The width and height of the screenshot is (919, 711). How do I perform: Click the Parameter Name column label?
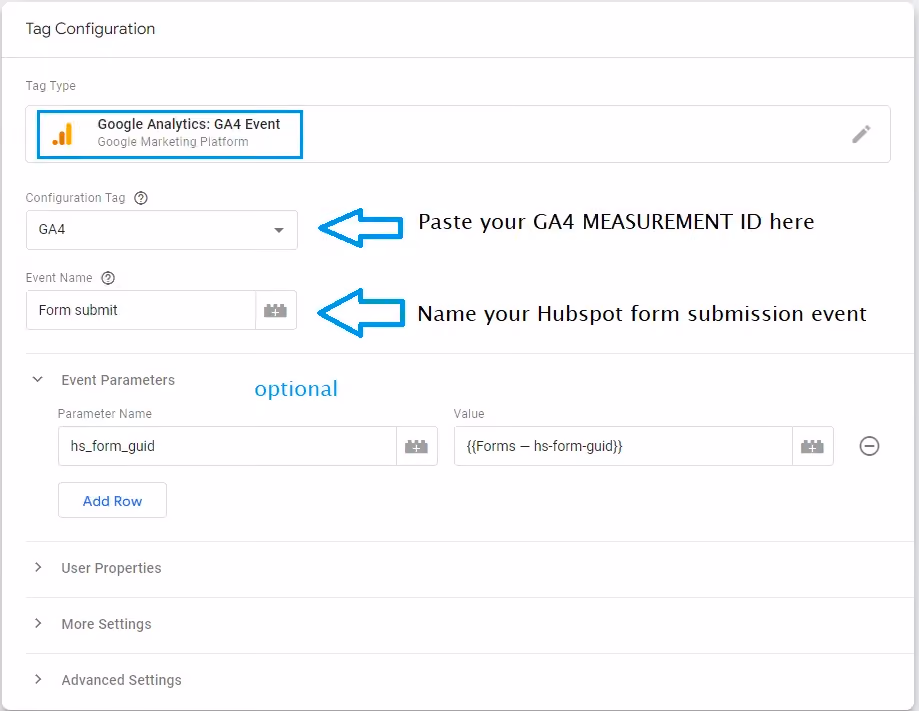tap(105, 414)
